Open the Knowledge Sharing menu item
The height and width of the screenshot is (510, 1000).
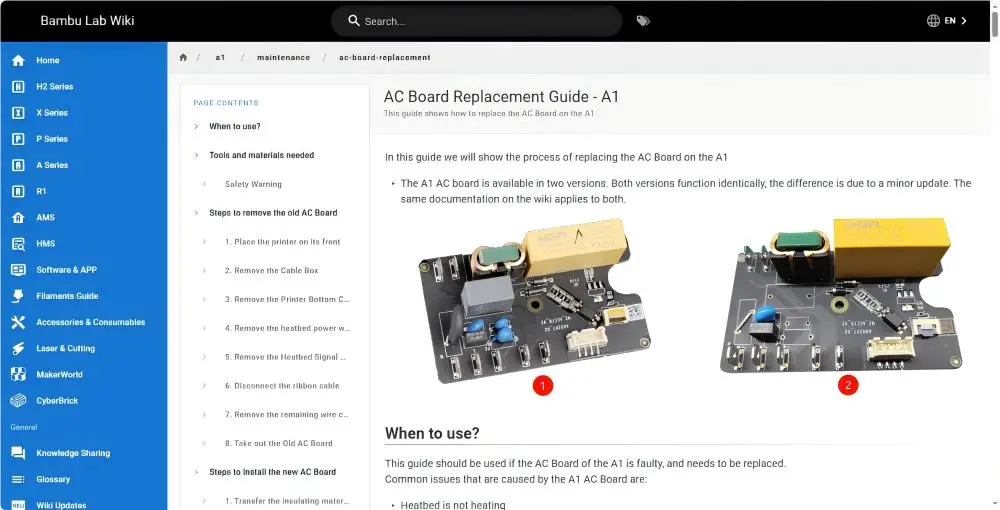84,453
